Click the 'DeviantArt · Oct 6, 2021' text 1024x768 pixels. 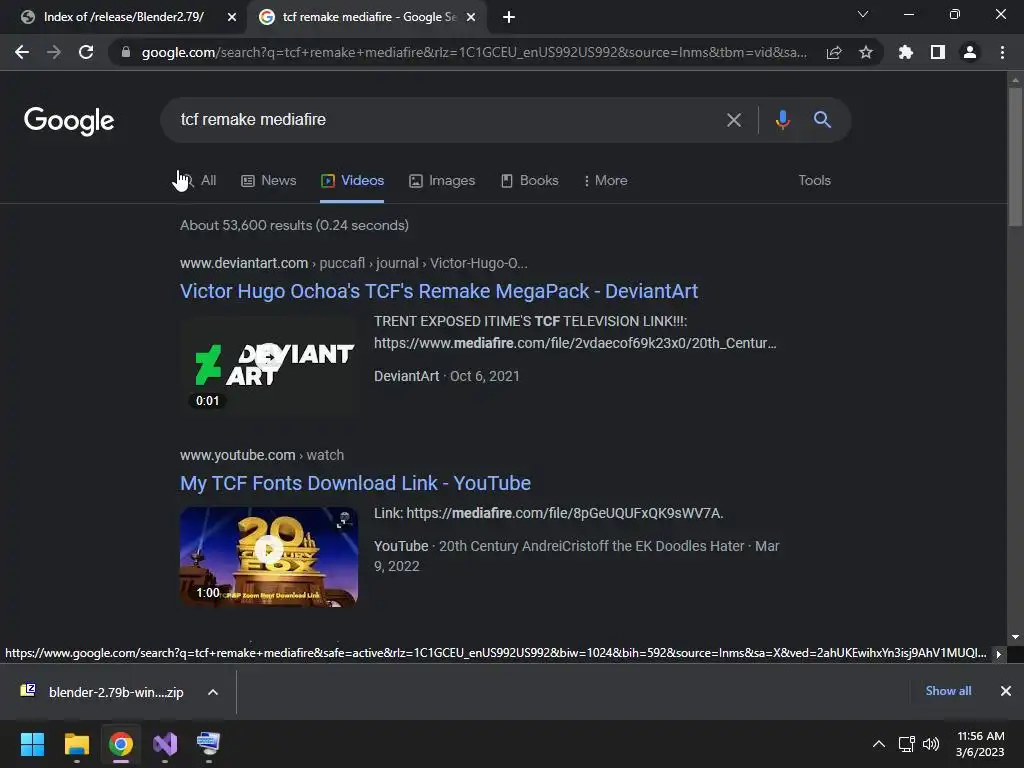(x=447, y=376)
